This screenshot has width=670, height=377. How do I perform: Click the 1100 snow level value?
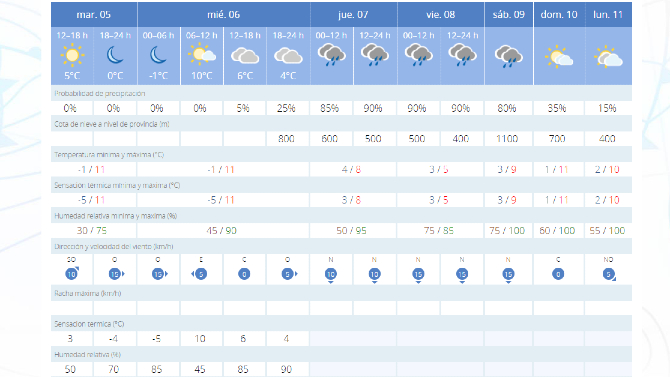(x=507, y=139)
